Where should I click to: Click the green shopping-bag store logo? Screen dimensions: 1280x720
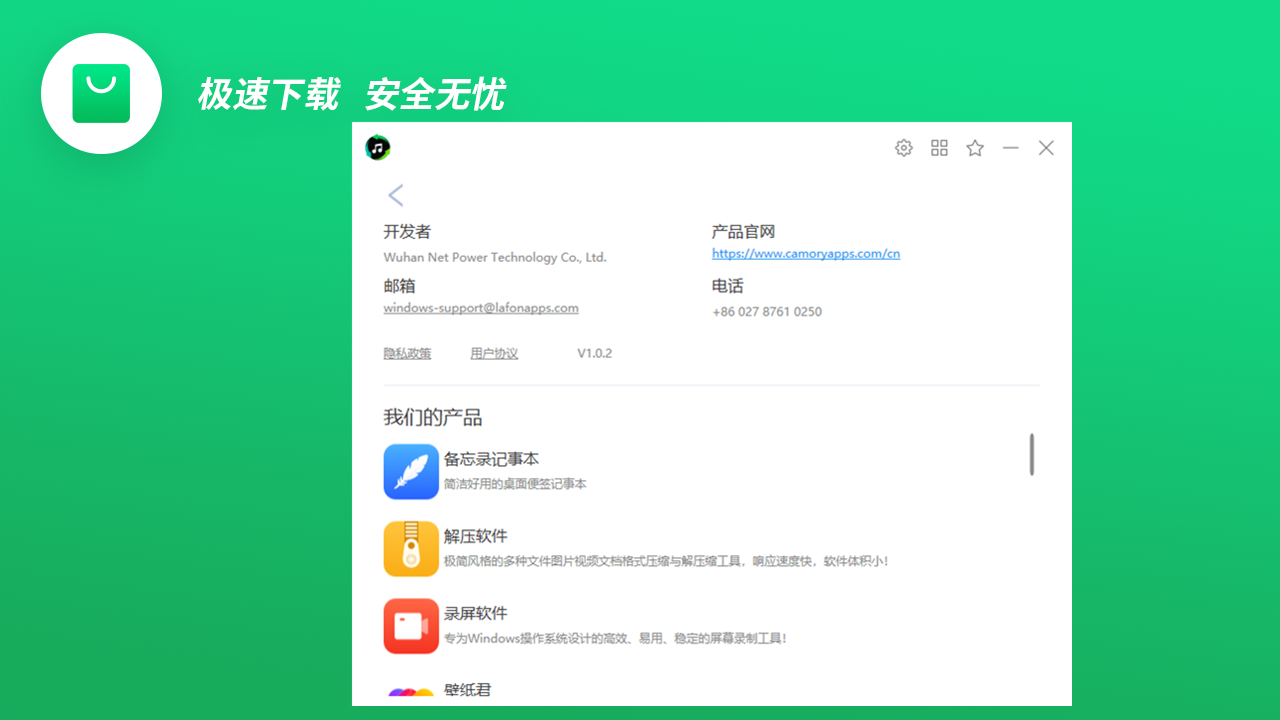tap(101, 93)
